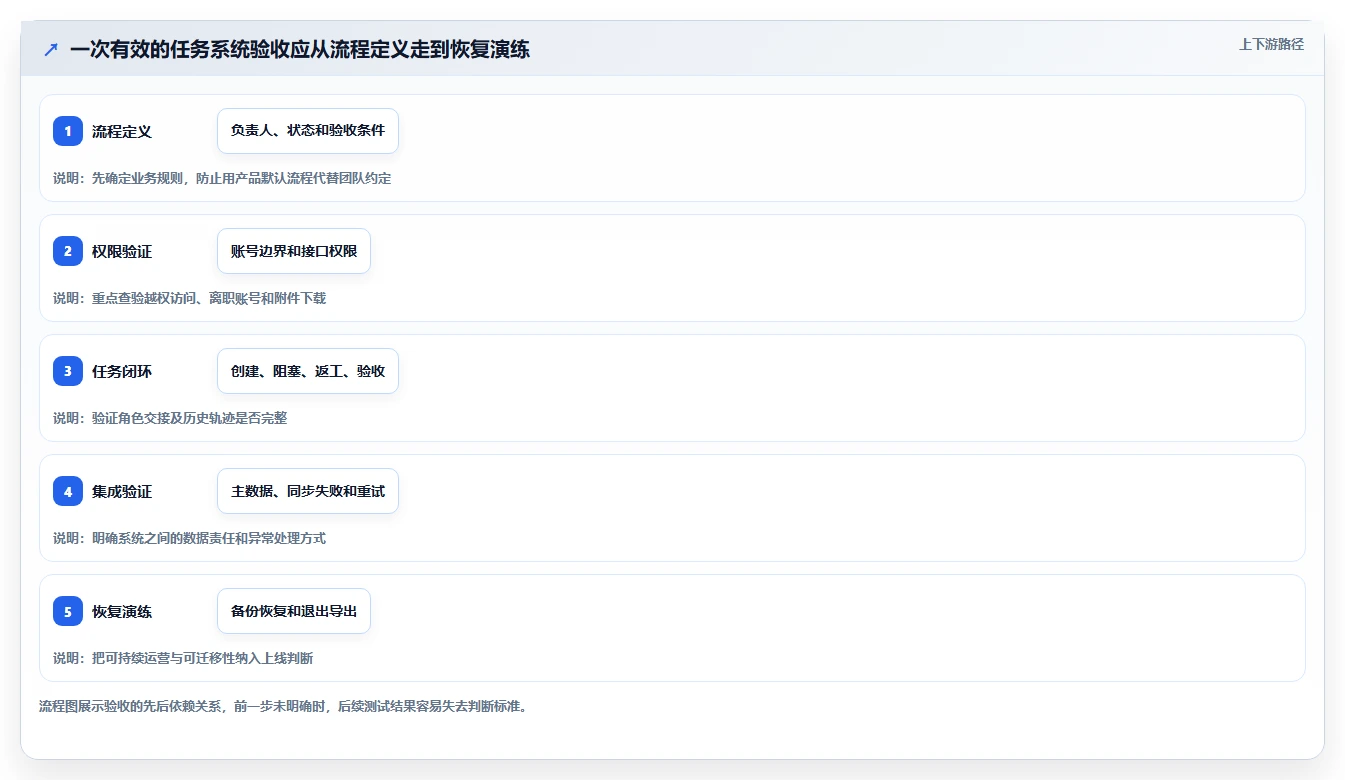This screenshot has height=780, width=1345.
Task: Click the 权限验证 step title
Action: (x=122, y=251)
